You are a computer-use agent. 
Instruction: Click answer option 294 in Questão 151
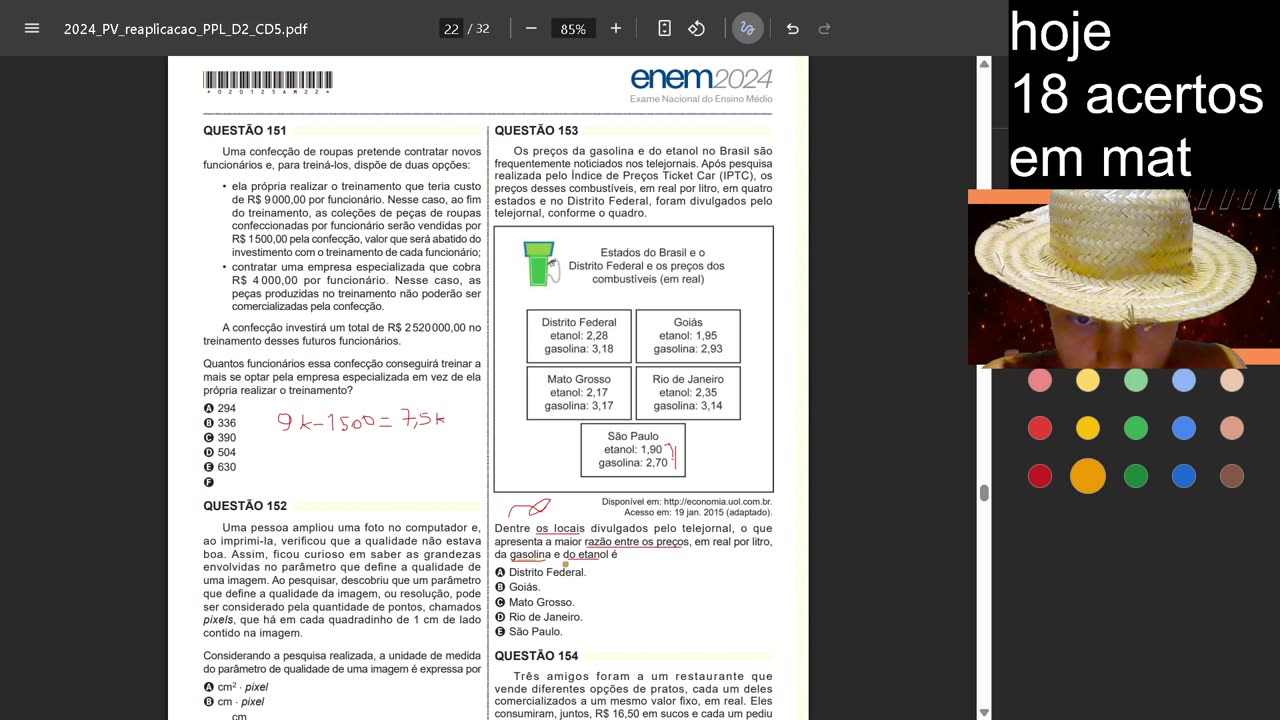220,408
